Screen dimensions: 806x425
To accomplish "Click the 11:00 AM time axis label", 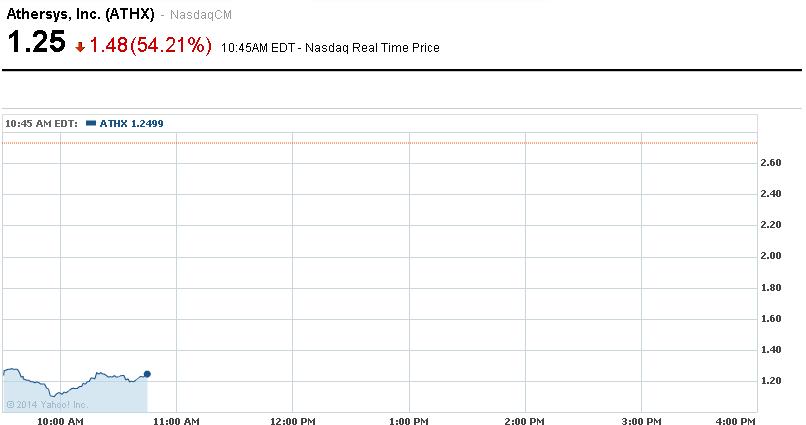I will [176, 421].
